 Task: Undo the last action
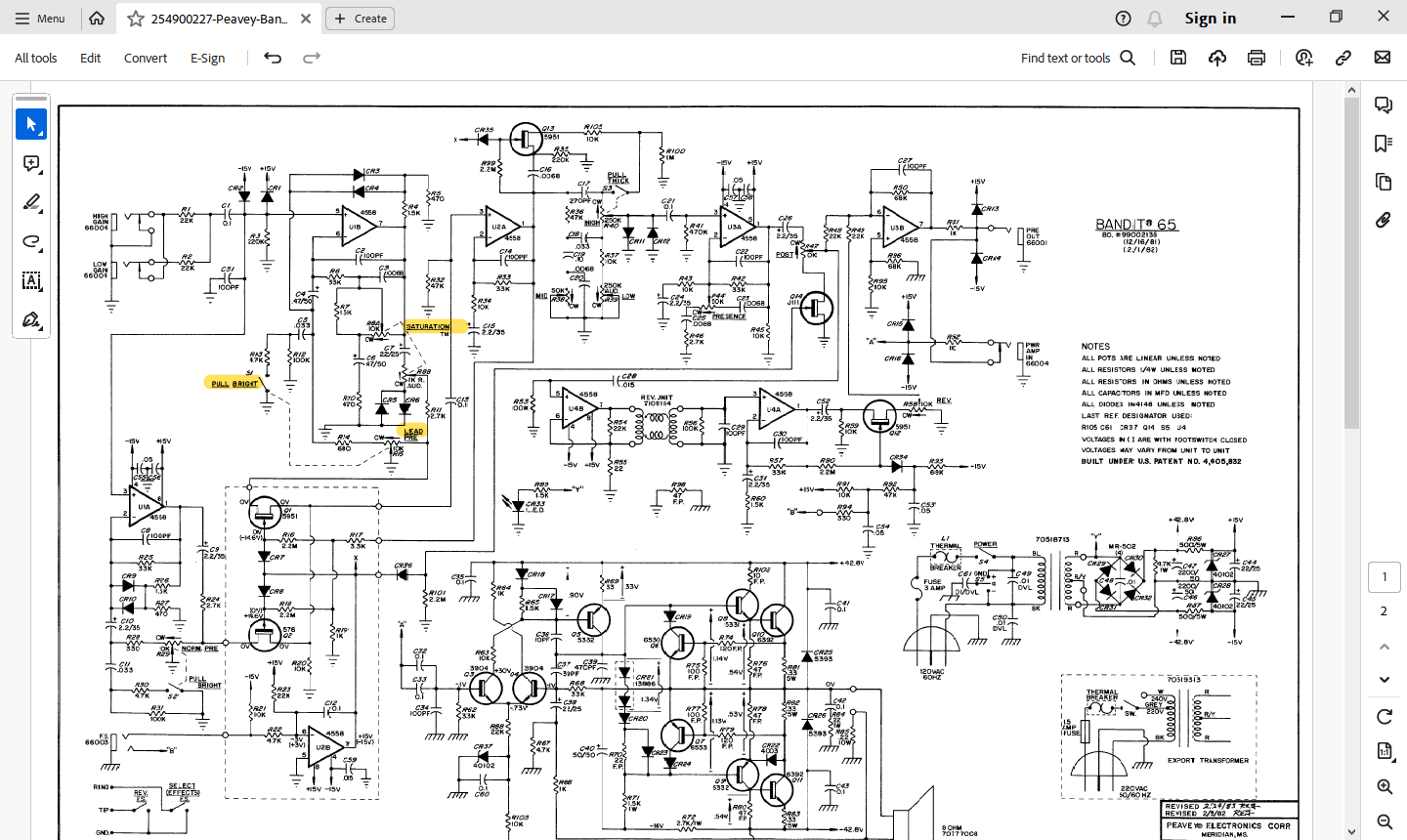[273, 58]
